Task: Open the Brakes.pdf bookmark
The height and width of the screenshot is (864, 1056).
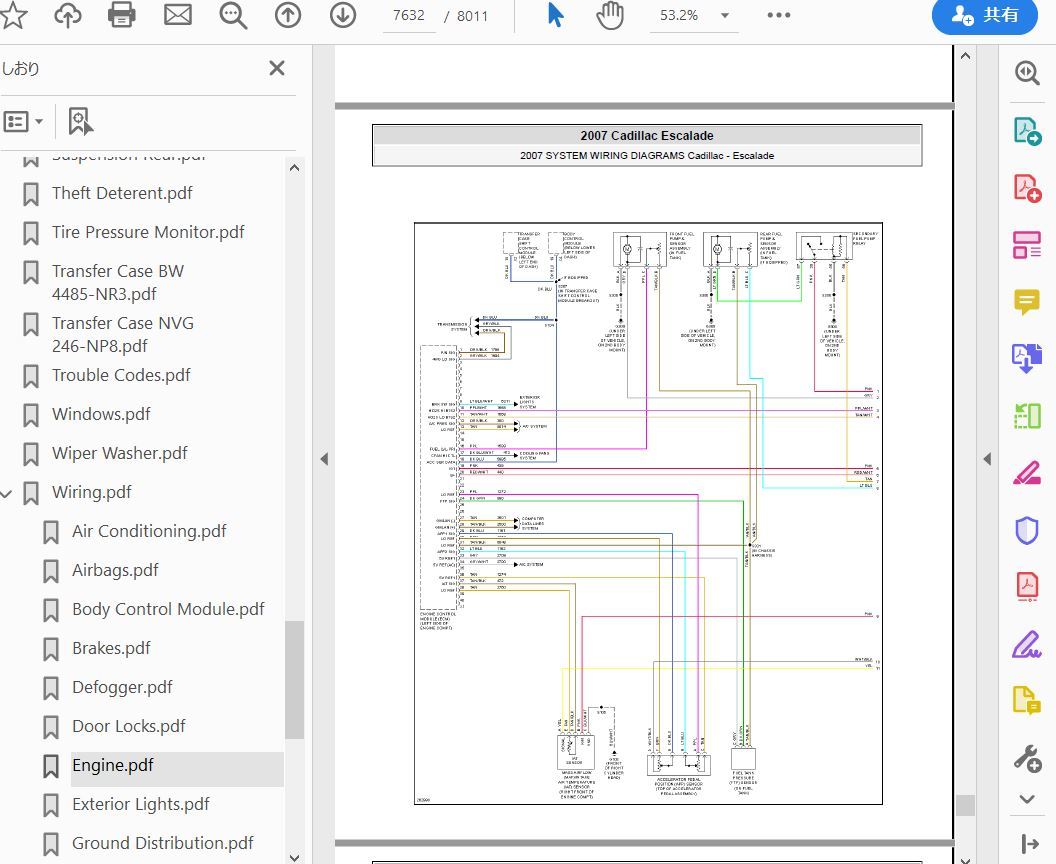Action: [x=111, y=649]
